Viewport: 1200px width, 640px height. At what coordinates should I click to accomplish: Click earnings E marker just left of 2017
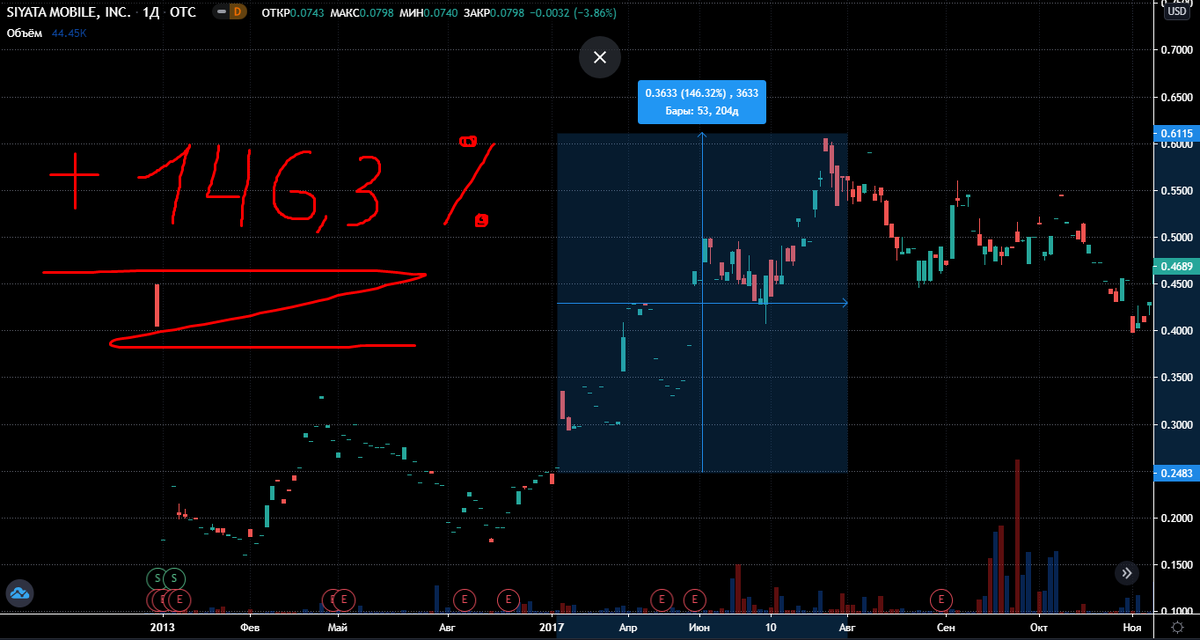tap(508, 599)
